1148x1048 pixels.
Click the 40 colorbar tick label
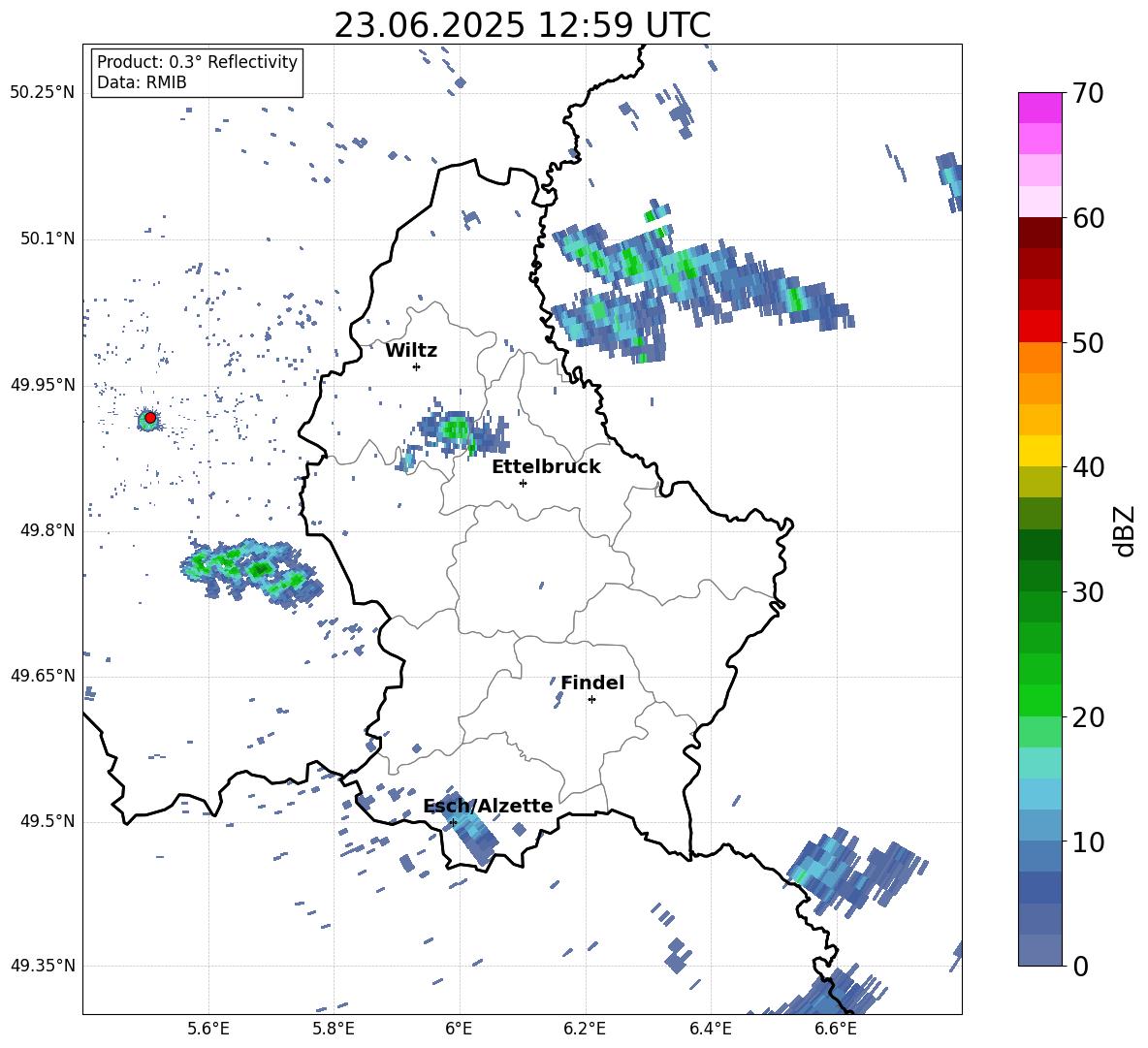pyautogui.click(x=1088, y=467)
